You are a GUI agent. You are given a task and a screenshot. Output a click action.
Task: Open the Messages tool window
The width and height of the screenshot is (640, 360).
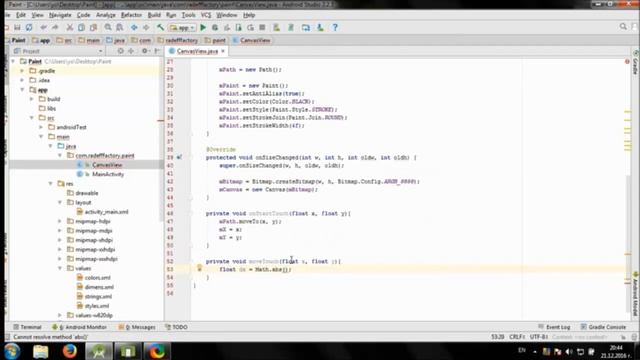(137, 327)
